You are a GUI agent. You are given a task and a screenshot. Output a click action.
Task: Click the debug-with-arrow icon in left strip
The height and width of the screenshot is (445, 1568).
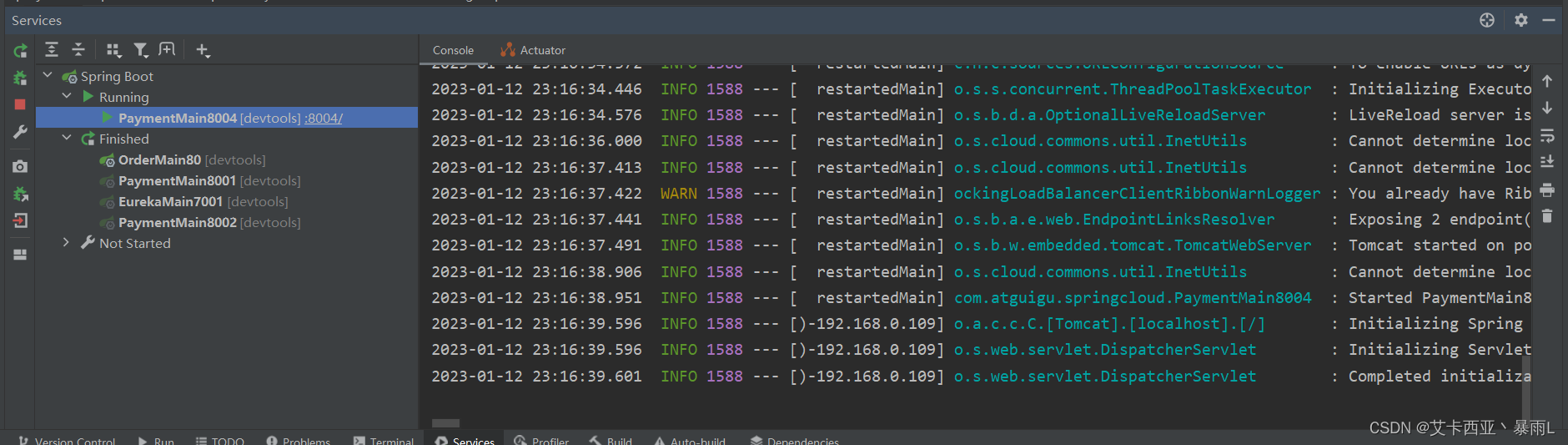[x=20, y=194]
